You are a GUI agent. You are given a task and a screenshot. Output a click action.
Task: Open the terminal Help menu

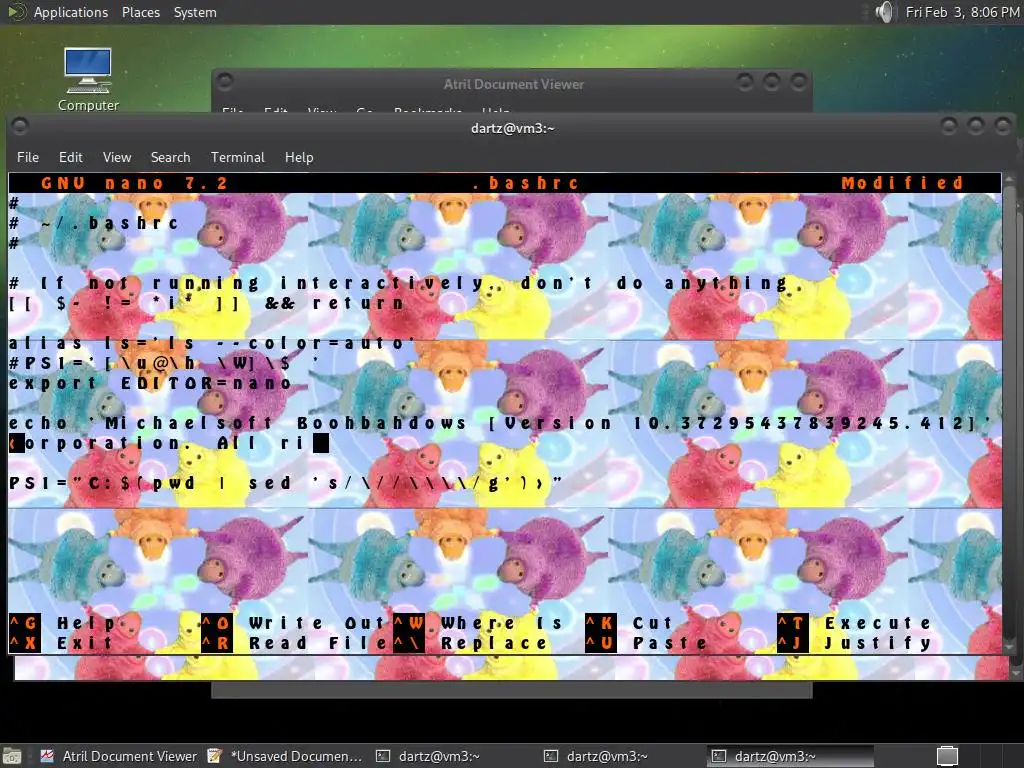tap(299, 157)
